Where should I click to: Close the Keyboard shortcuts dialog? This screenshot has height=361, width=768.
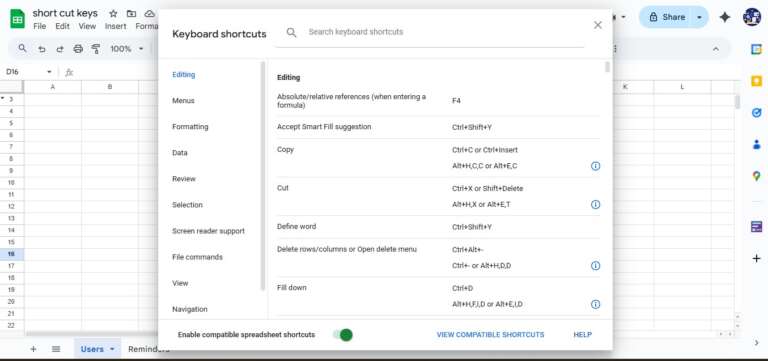(598, 25)
